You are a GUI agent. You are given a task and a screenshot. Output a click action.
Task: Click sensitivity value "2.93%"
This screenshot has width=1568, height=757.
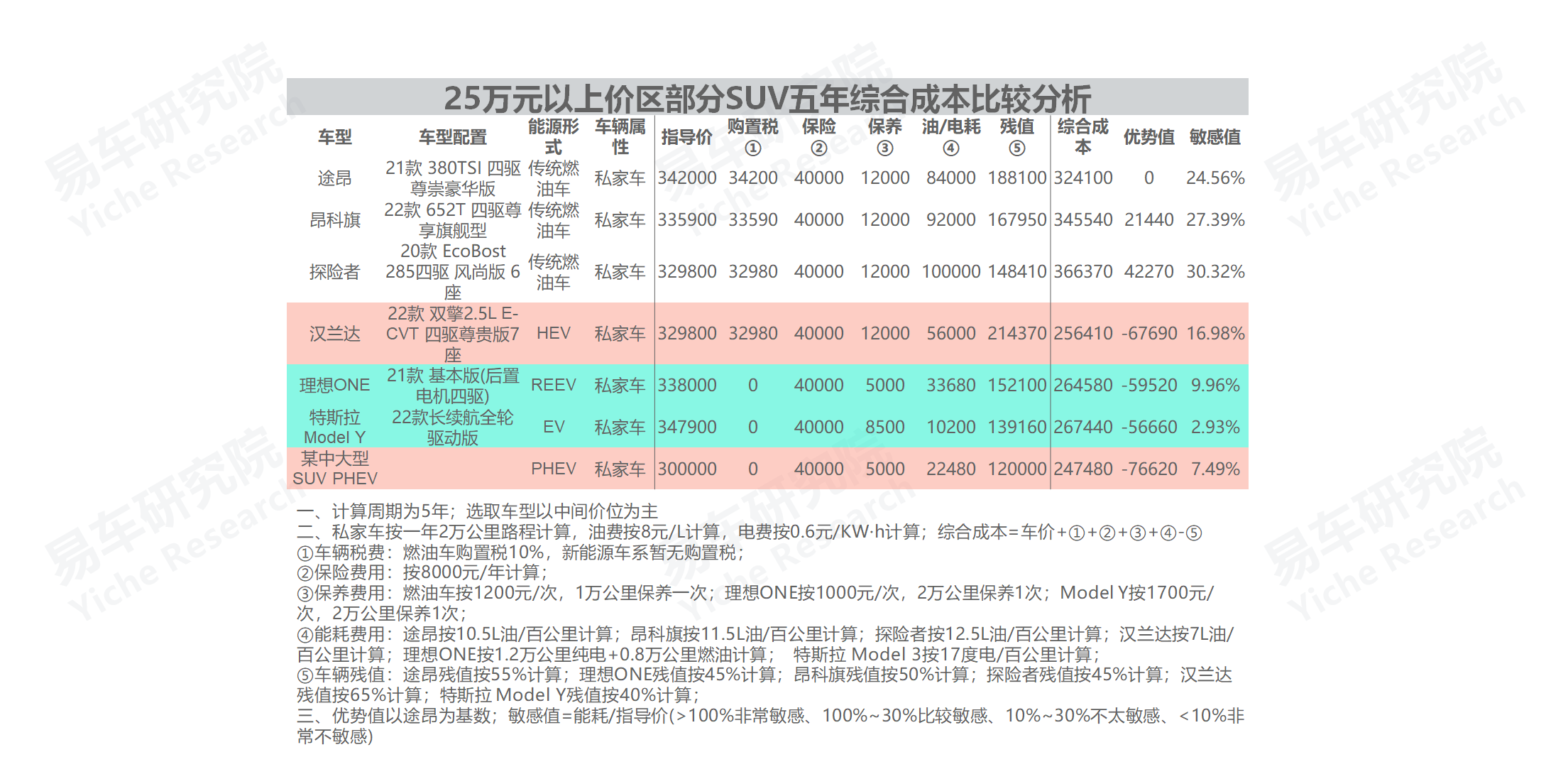tap(1215, 427)
